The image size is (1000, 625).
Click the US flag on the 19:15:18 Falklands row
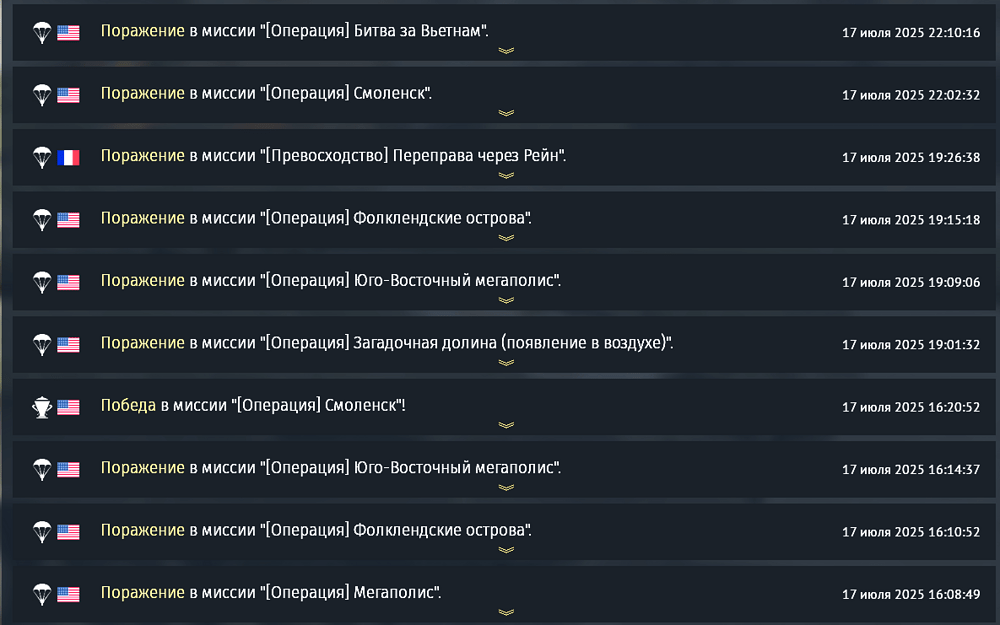pos(68,220)
